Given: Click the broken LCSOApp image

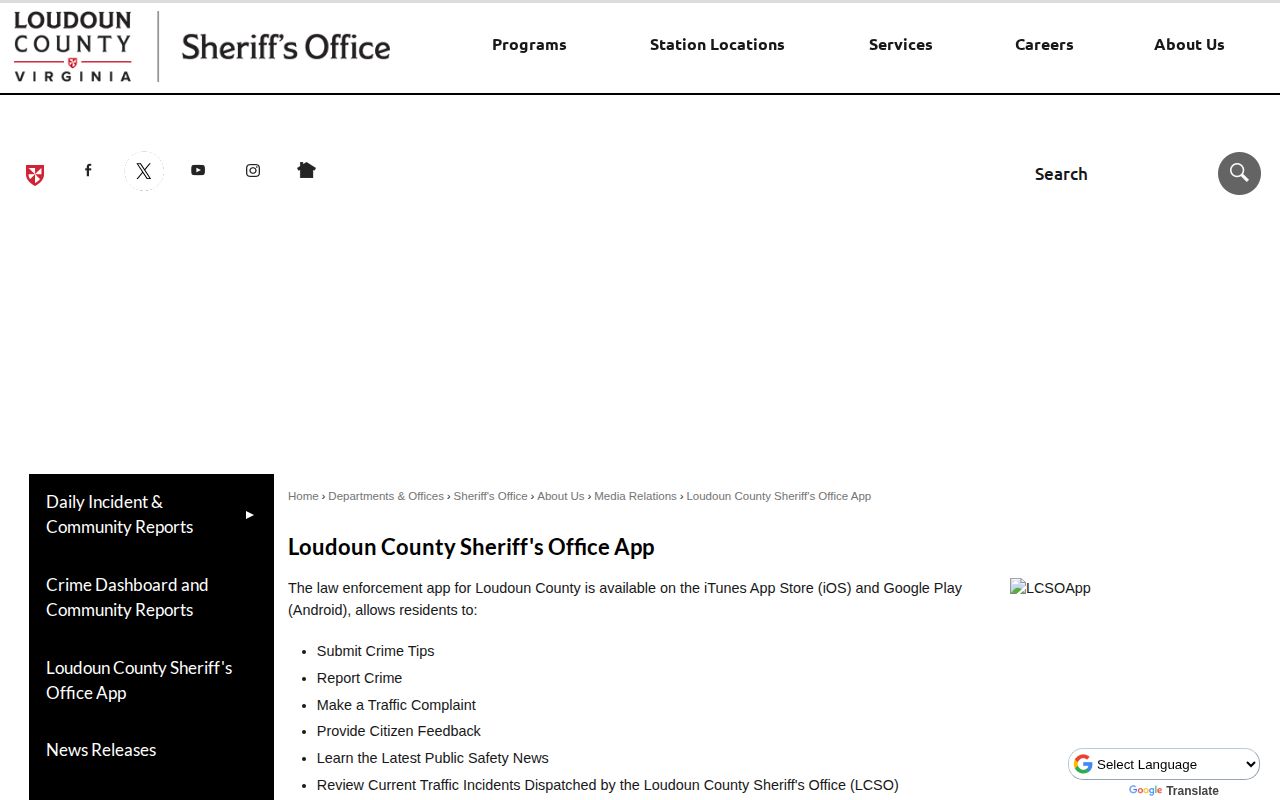Looking at the screenshot, I should (x=1050, y=588).
